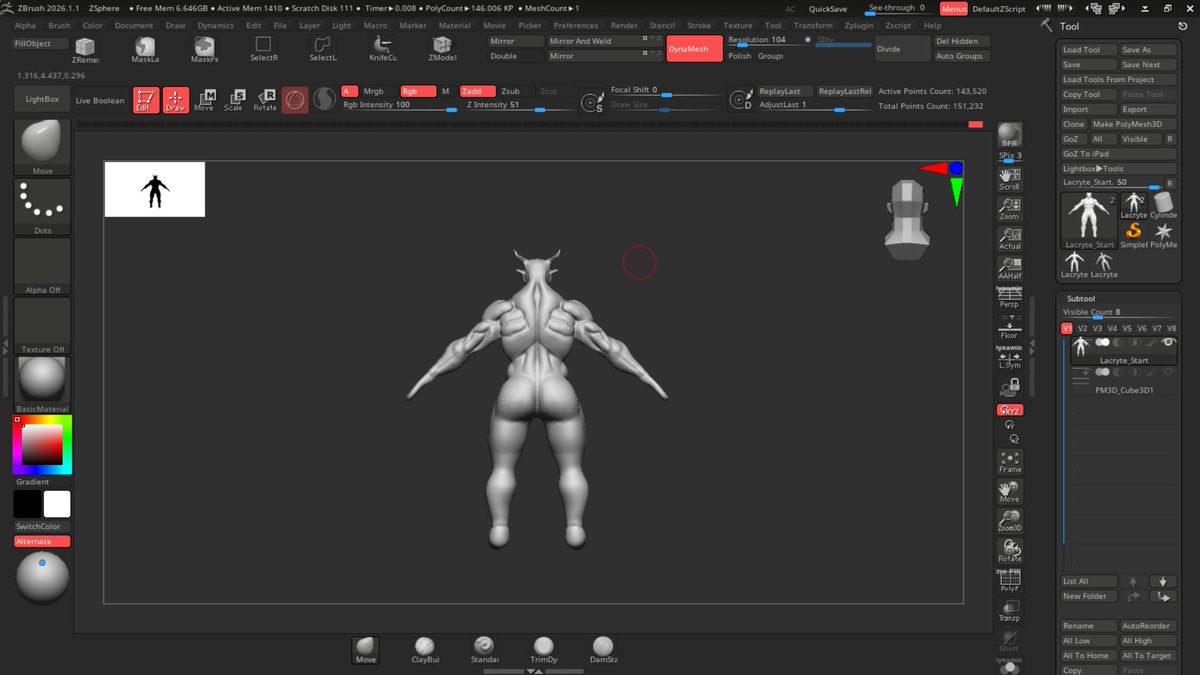Toggle DynaMesh on or off
Viewport: 1200px width, 675px height.
point(693,48)
